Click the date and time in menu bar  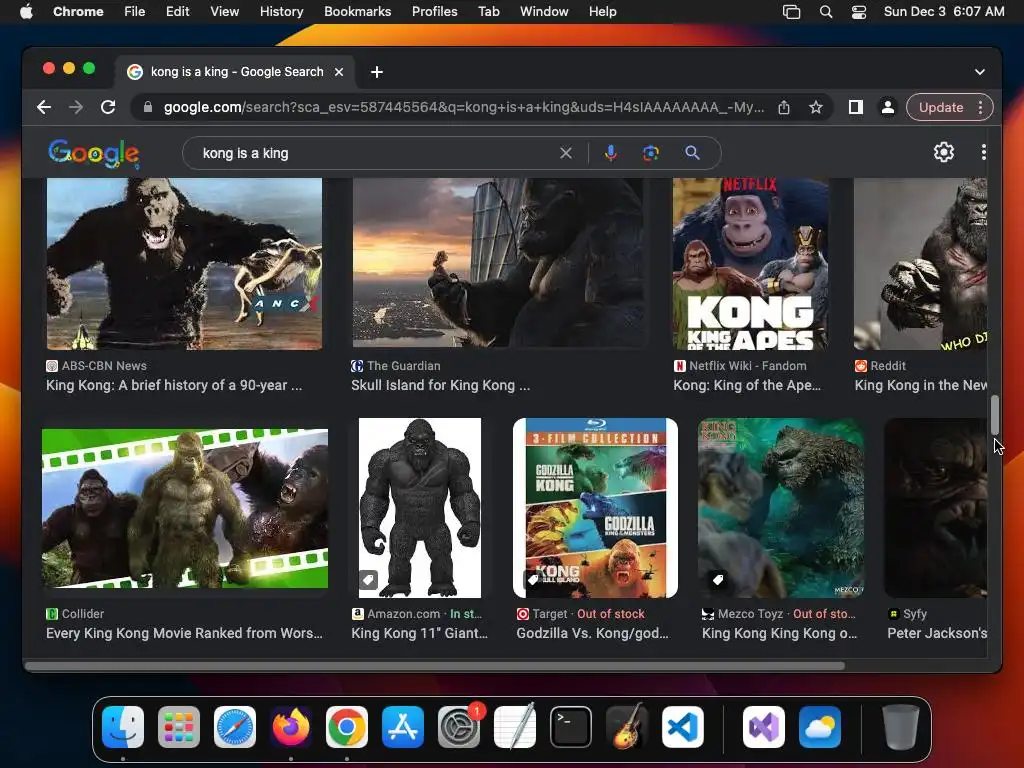pos(944,12)
